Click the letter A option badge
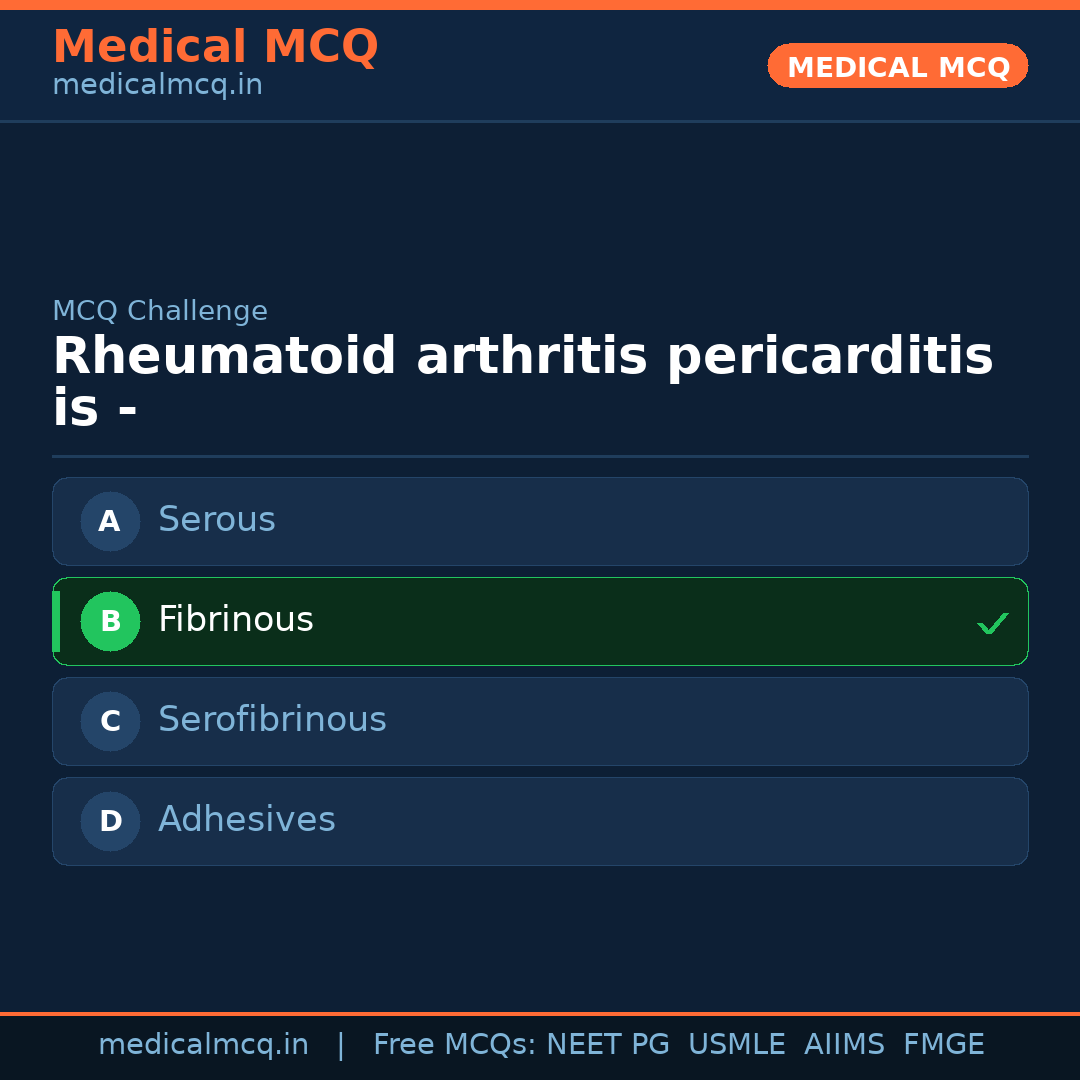The height and width of the screenshot is (1080, 1080). [x=110, y=521]
